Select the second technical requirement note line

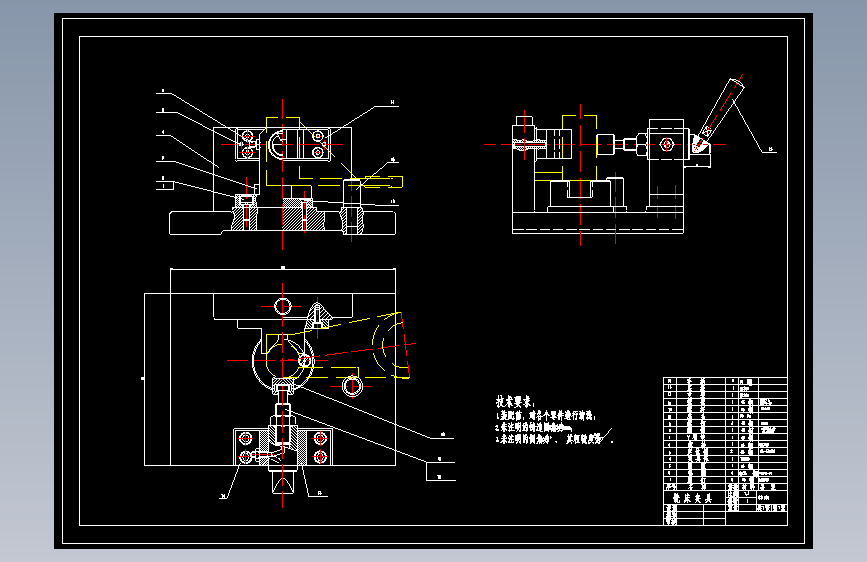(533, 428)
